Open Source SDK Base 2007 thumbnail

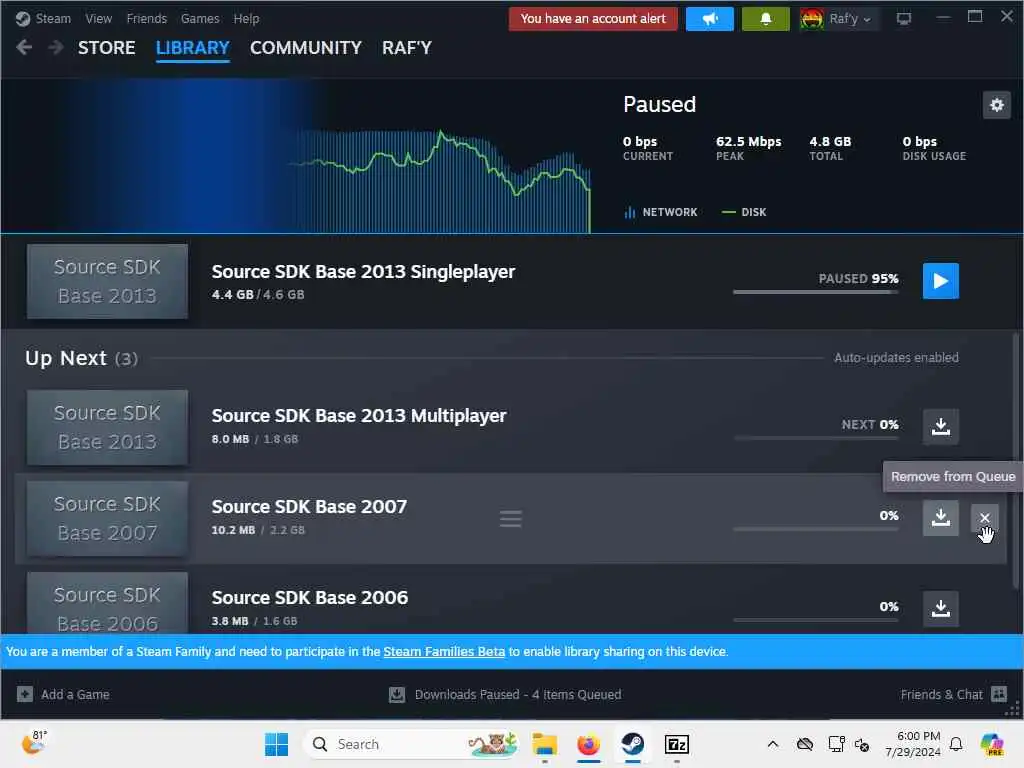107,519
